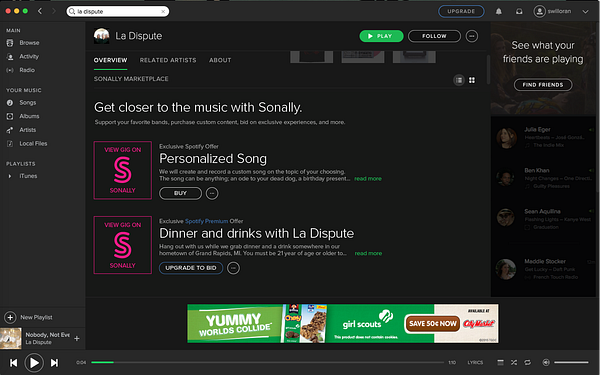This screenshot has height=375, width=600.
Task: Open the notifications bell
Action: [499, 11]
